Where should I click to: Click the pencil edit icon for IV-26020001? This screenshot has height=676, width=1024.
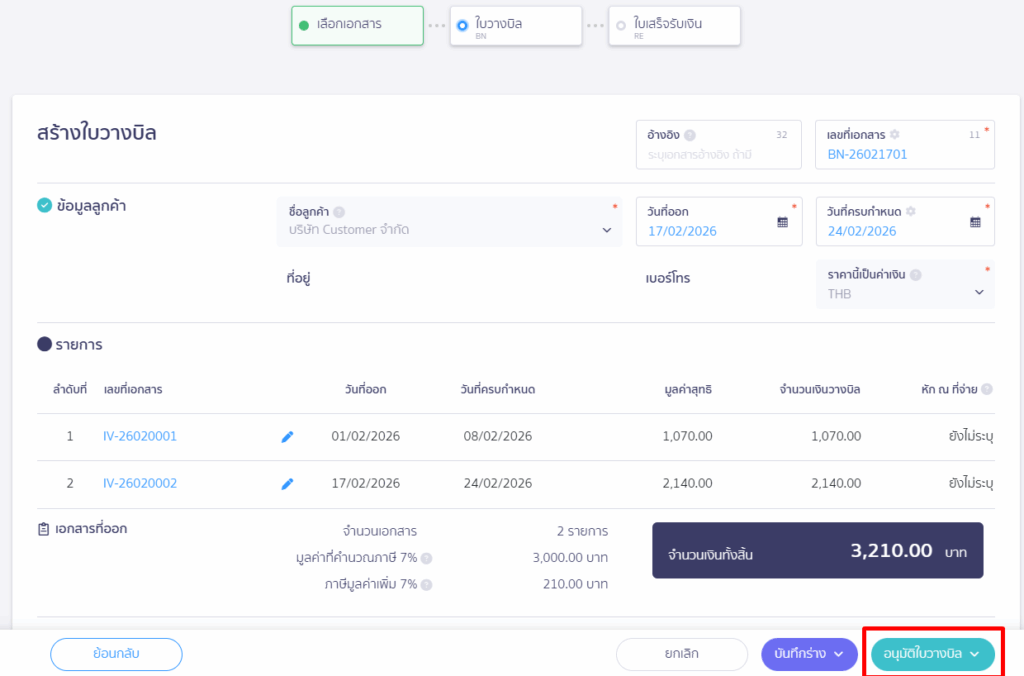[x=287, y=437]
